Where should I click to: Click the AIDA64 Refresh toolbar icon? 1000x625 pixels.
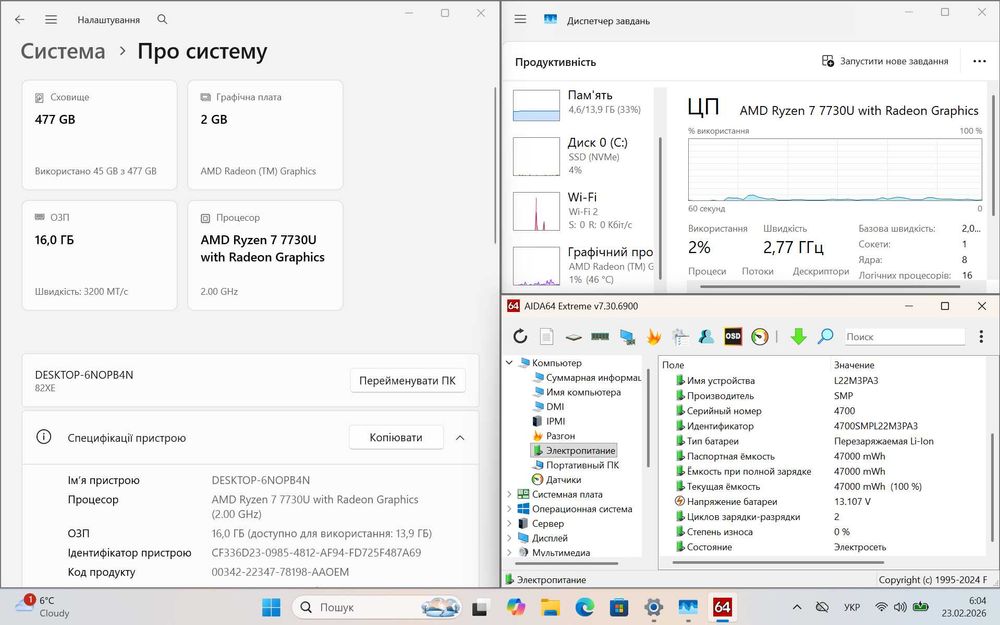pos(520,336)
